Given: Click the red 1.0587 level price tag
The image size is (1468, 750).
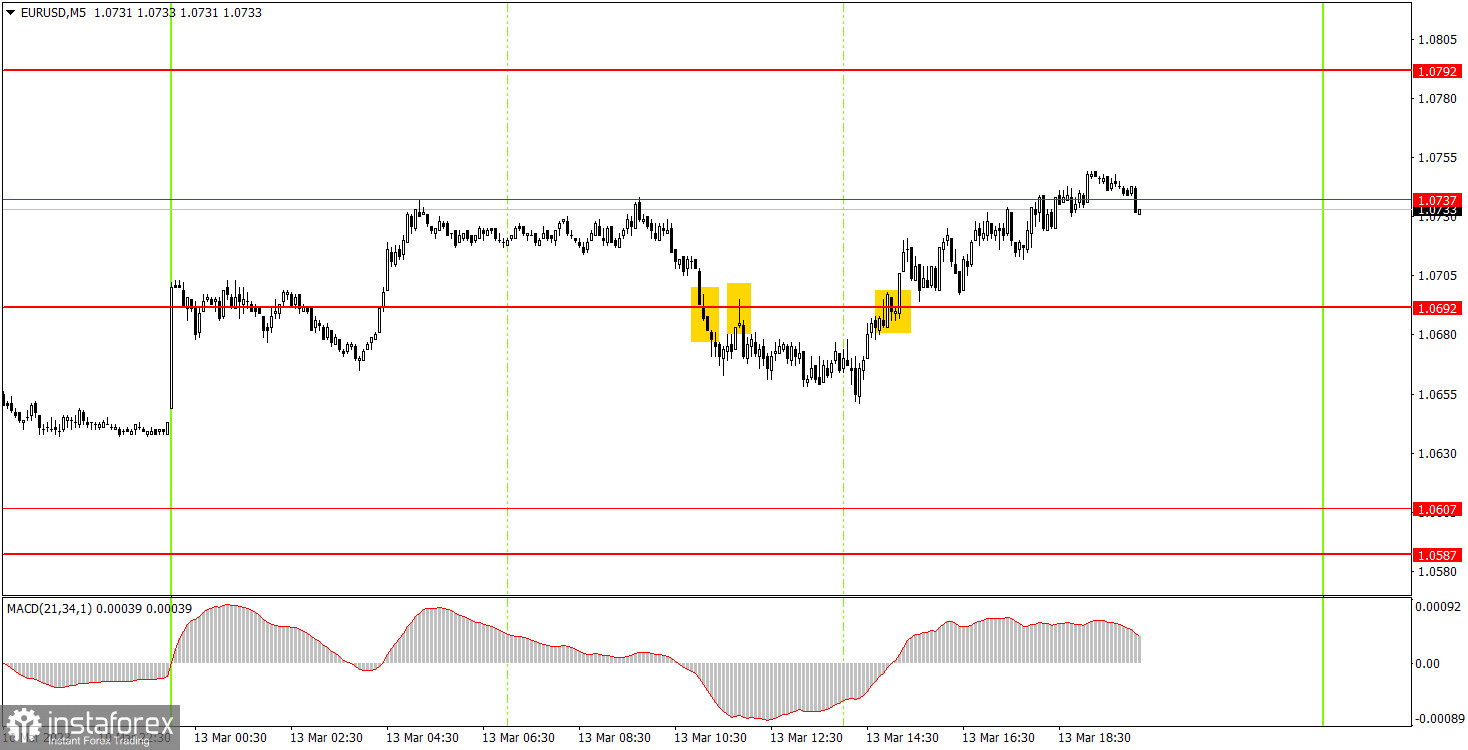Looking at the screenshot, I should click(x=1437, y=554).
